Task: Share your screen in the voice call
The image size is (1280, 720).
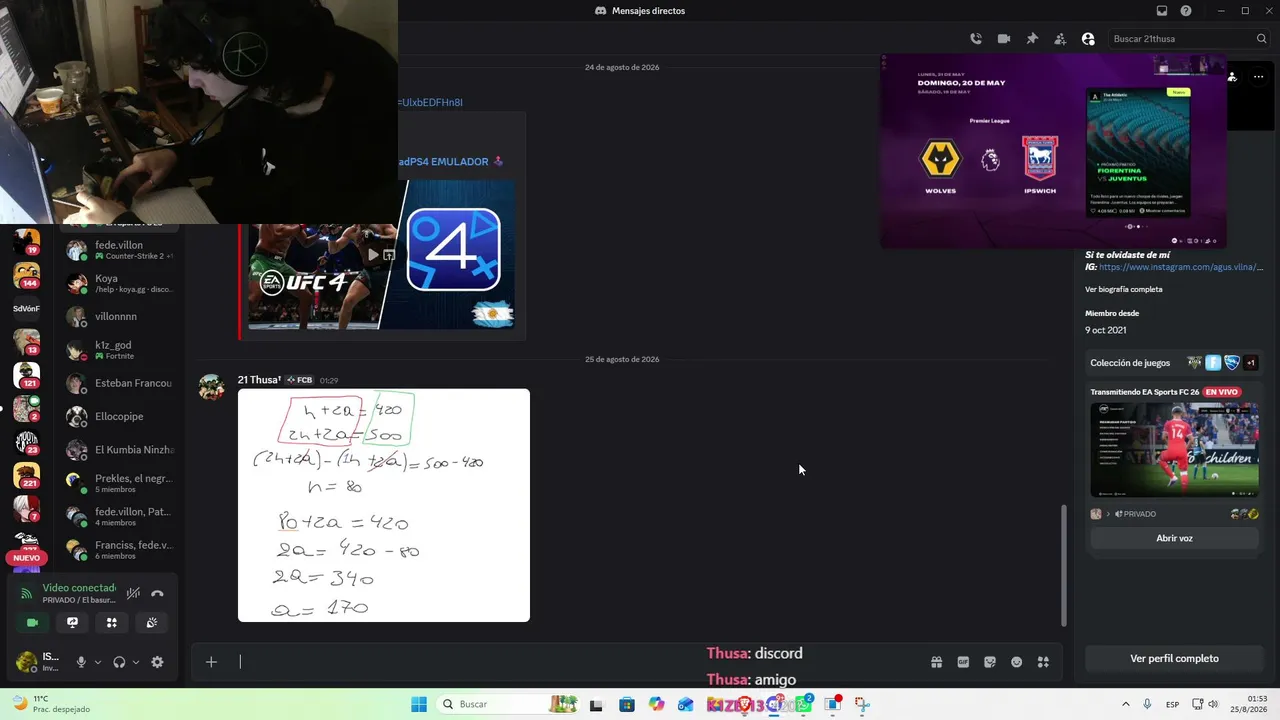Action: click(72, 622)
